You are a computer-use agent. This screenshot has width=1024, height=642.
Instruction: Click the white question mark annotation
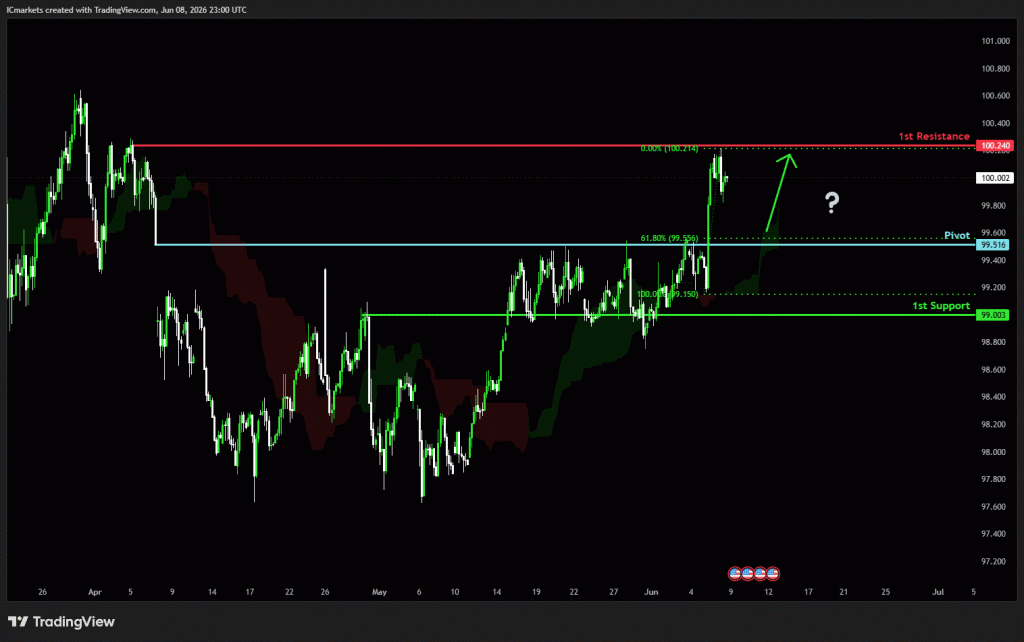coord(831,203)
